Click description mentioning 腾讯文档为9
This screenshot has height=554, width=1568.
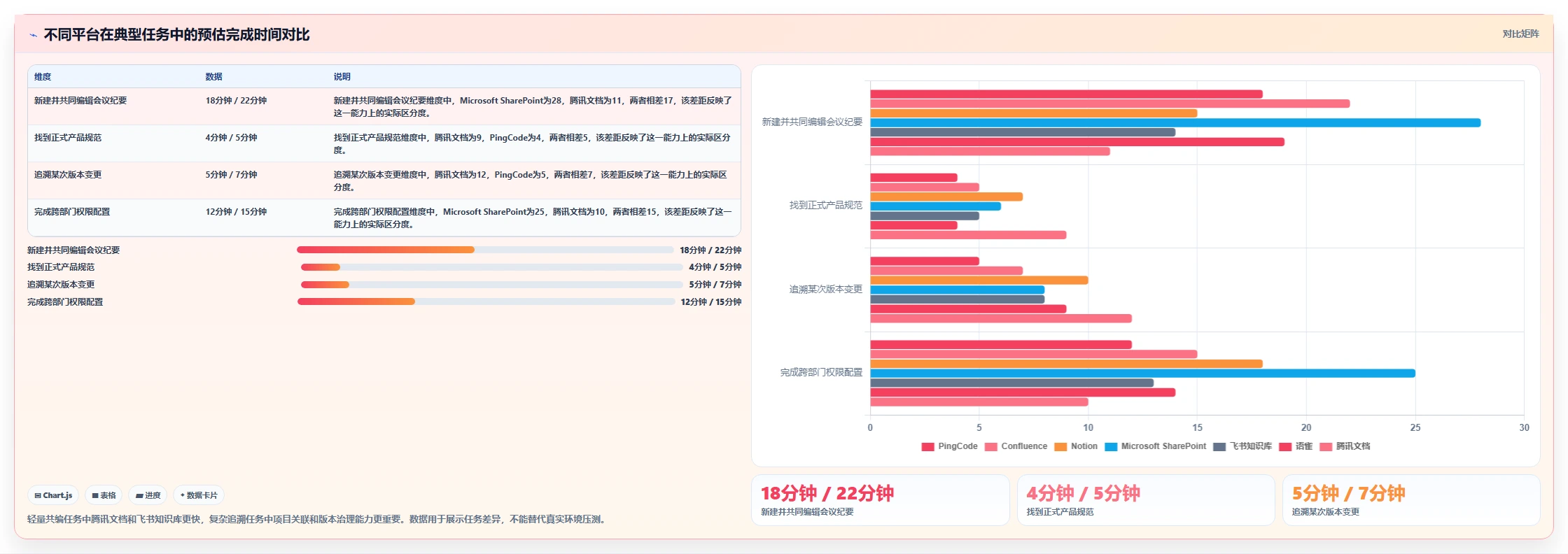tap(532, 144)
